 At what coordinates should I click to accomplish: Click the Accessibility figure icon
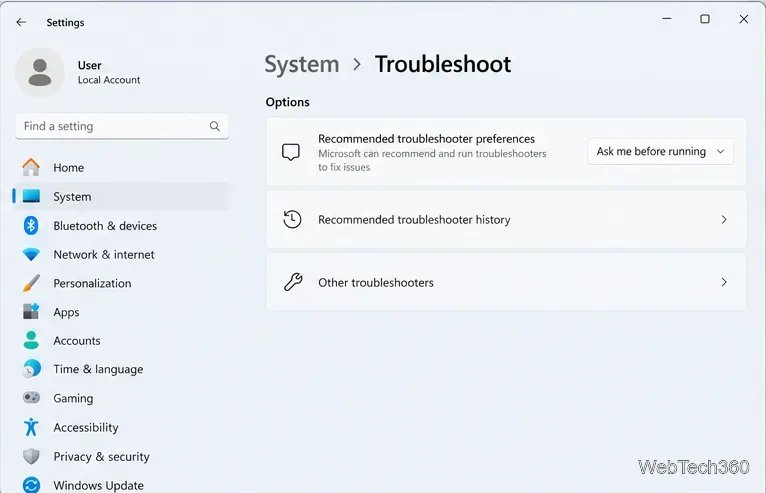[31, 427]
